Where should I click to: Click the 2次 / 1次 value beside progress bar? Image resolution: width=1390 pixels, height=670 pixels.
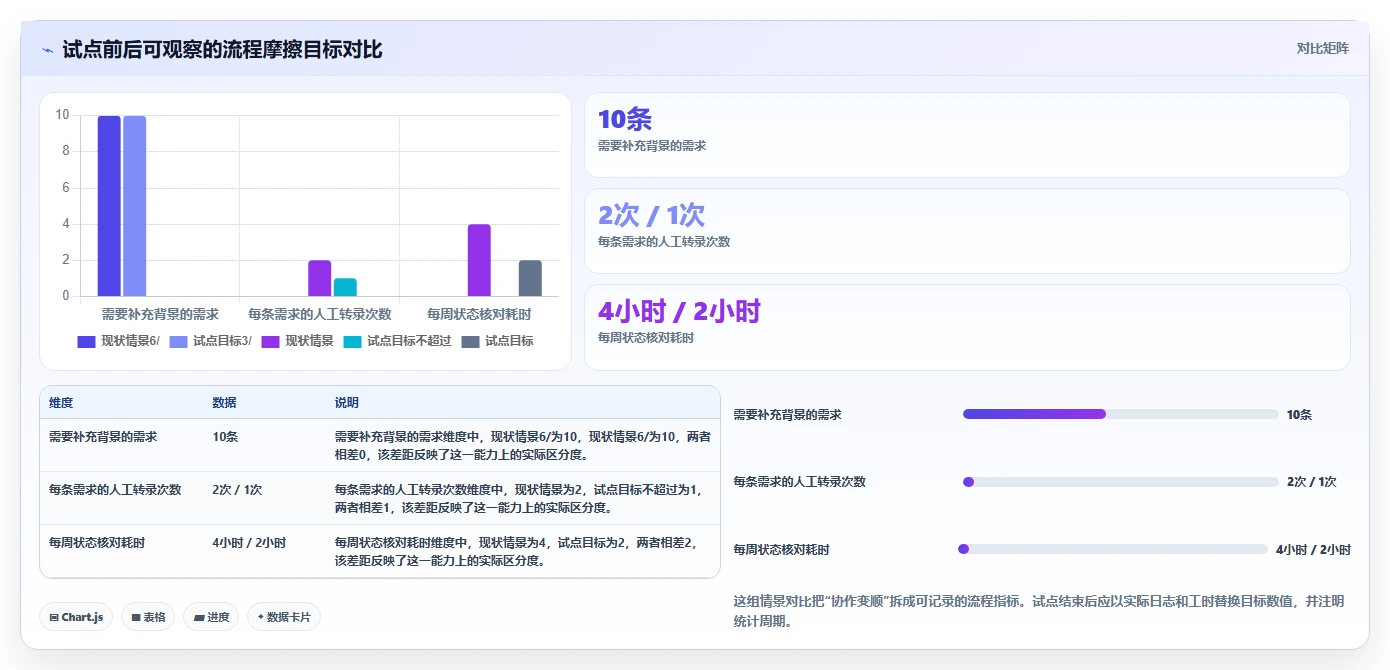pyautogui.click(x=1312, y=482)
